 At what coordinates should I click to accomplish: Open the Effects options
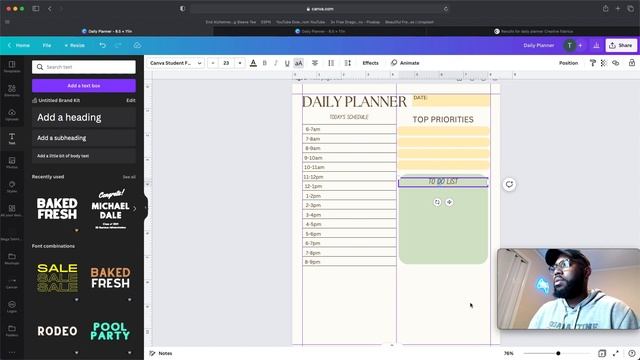coord(370,63)
